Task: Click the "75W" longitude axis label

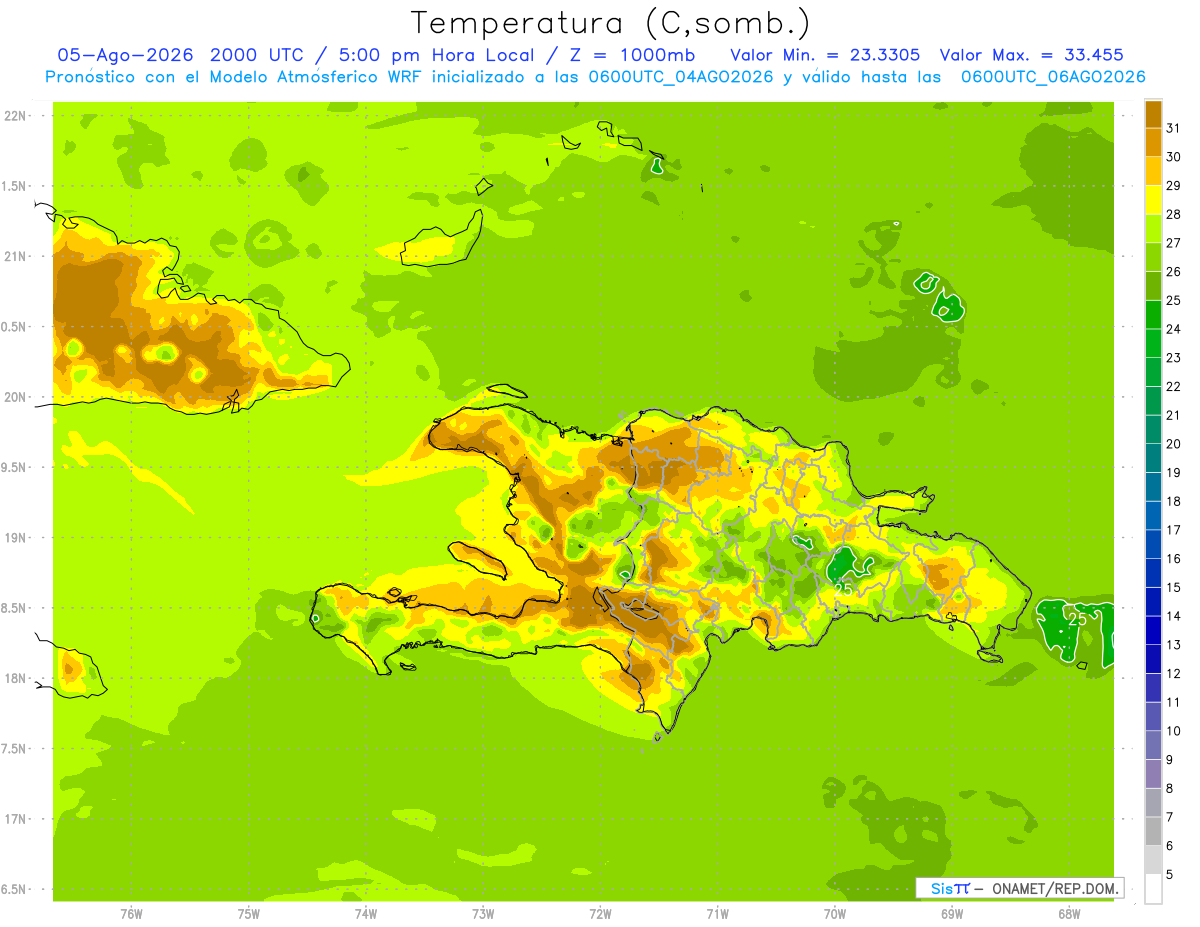Action: tap(248, 914)
